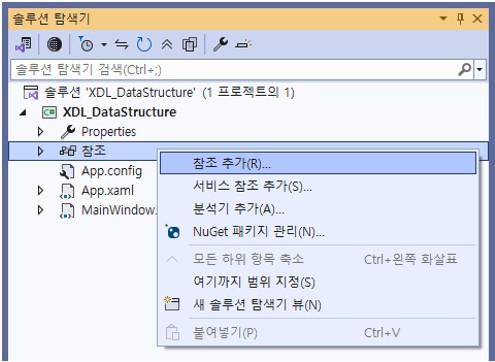Image resolution: width=495 pixels, height=362 pixels.
Task: Click the new Solution Explorer view icon
Action: tap(172, 304)
